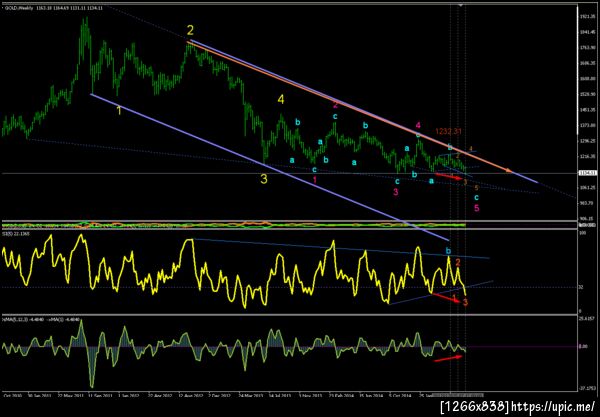Select the yellow wave label 4

(x=281, y=100)
